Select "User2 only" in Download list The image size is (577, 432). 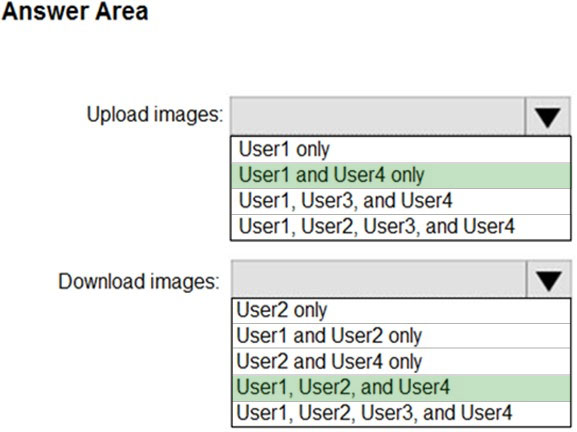(x=401, y=311)
